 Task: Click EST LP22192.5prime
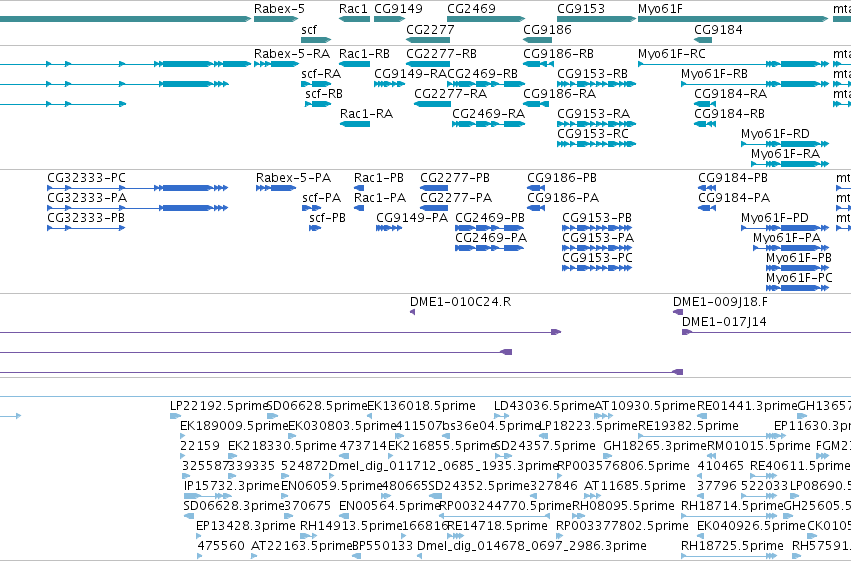click(220, 406)
